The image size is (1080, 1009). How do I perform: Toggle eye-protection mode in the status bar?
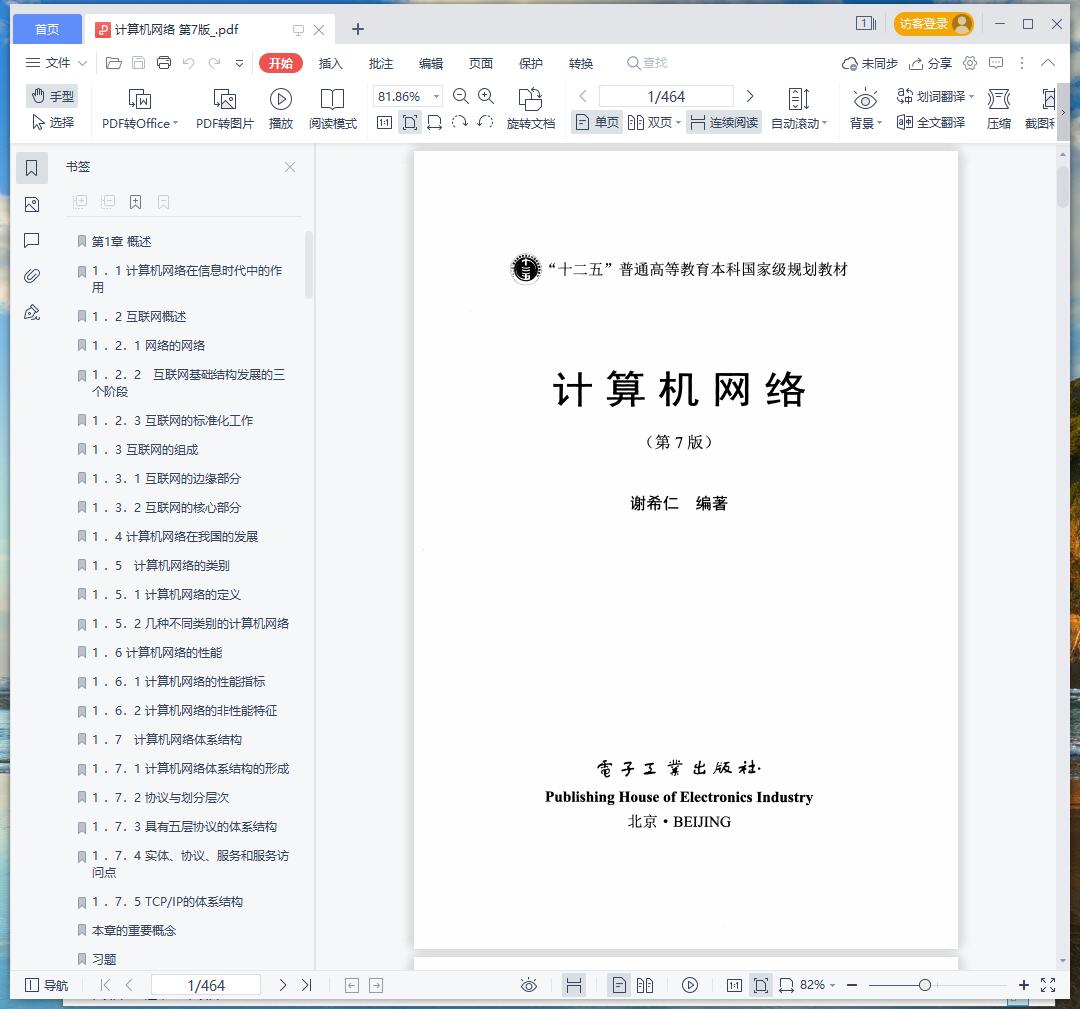point(529,986)
